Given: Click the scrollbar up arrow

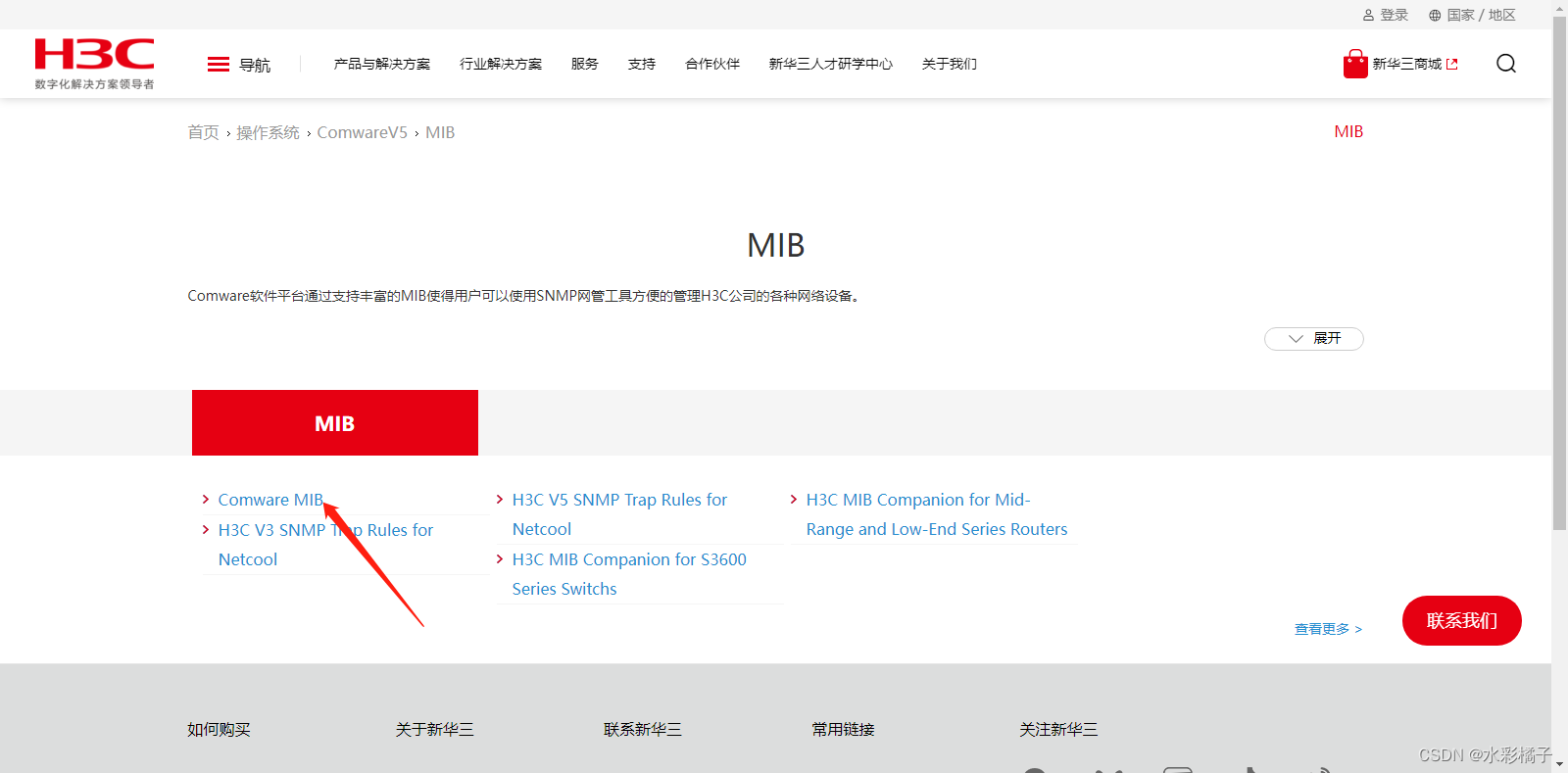Looking at the screenshot, I should pyautogui.click(x=1560, y=8).
